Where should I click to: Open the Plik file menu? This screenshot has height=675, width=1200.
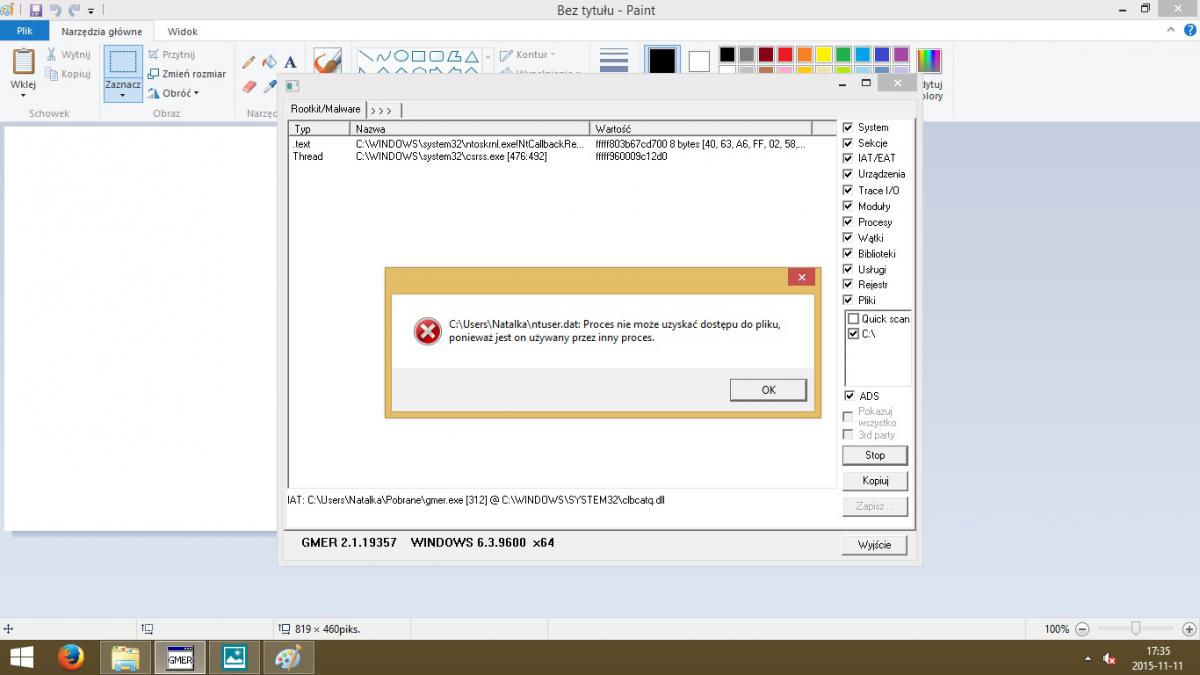(24, 31)
